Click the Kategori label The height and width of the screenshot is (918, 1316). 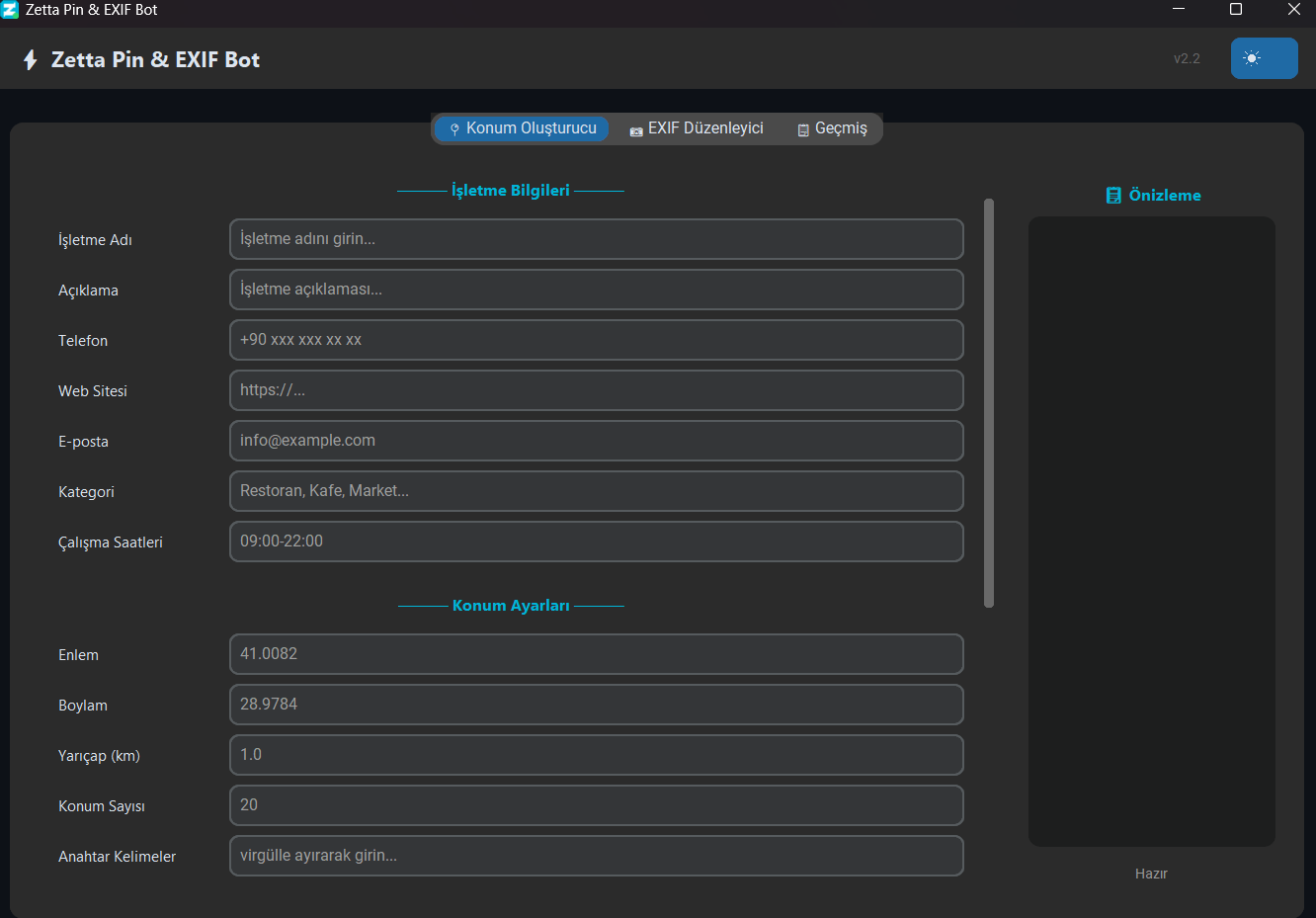tap(86, 492)
